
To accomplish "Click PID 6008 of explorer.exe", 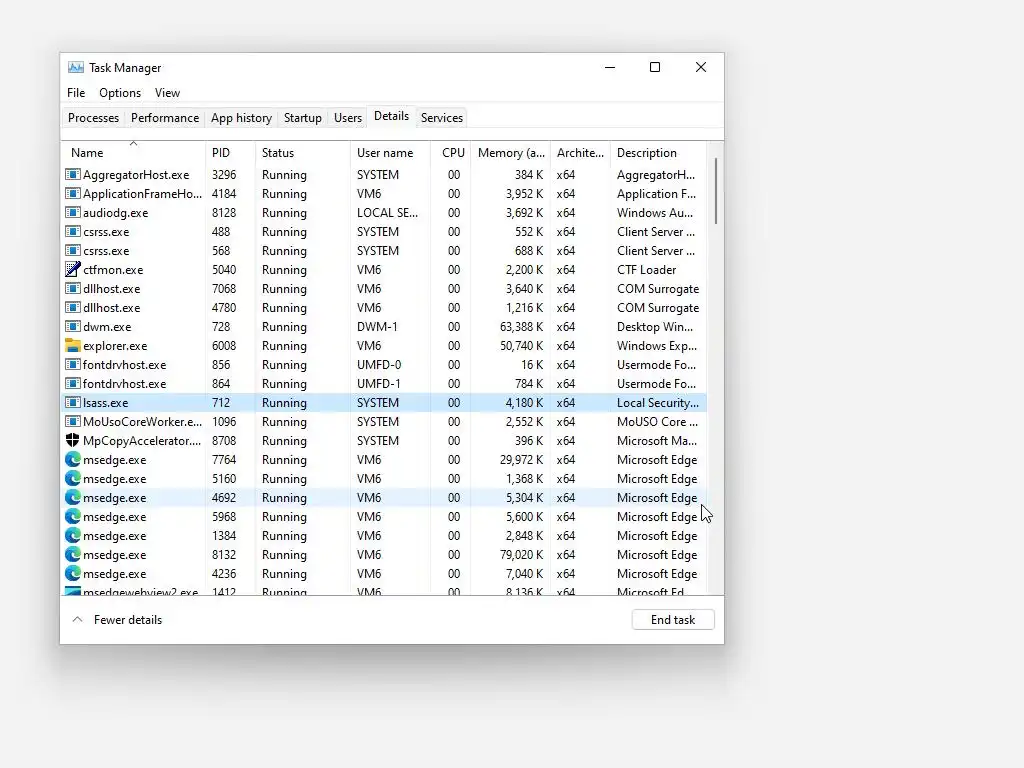I will coord(224,345).
